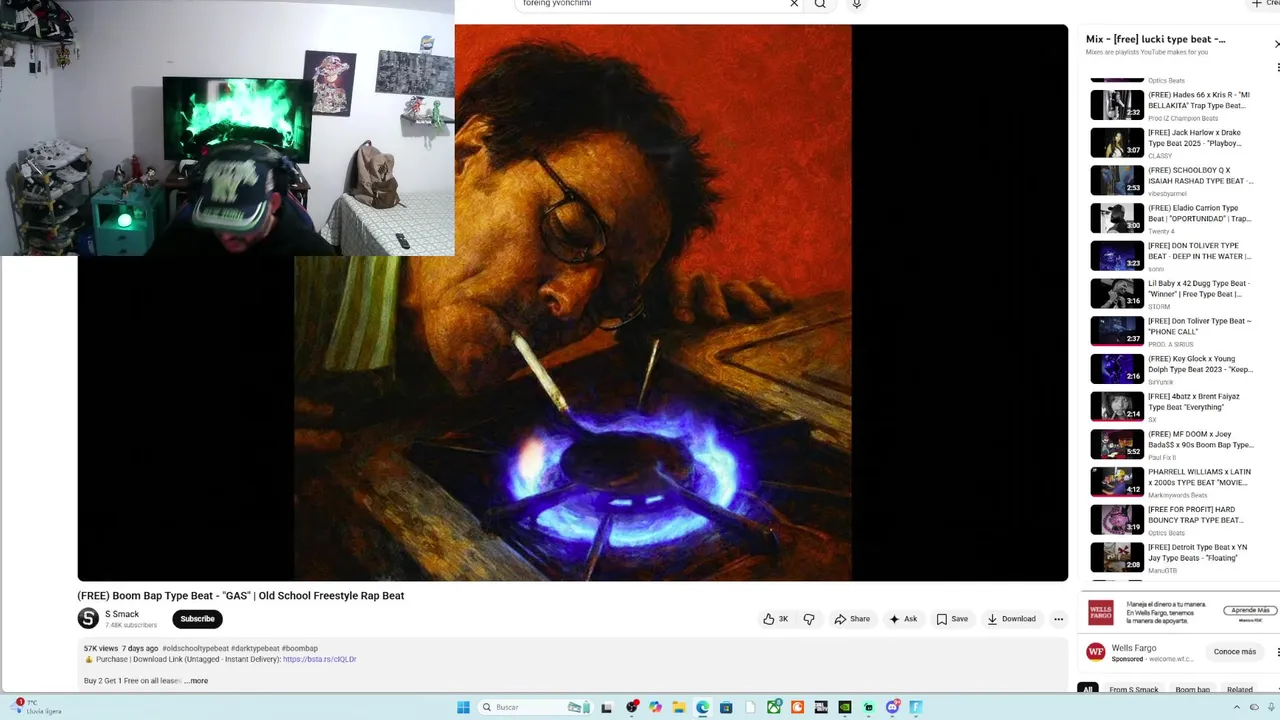Click the voice search microphone icon
This screenshot has width=1280, height=720.
856,4
